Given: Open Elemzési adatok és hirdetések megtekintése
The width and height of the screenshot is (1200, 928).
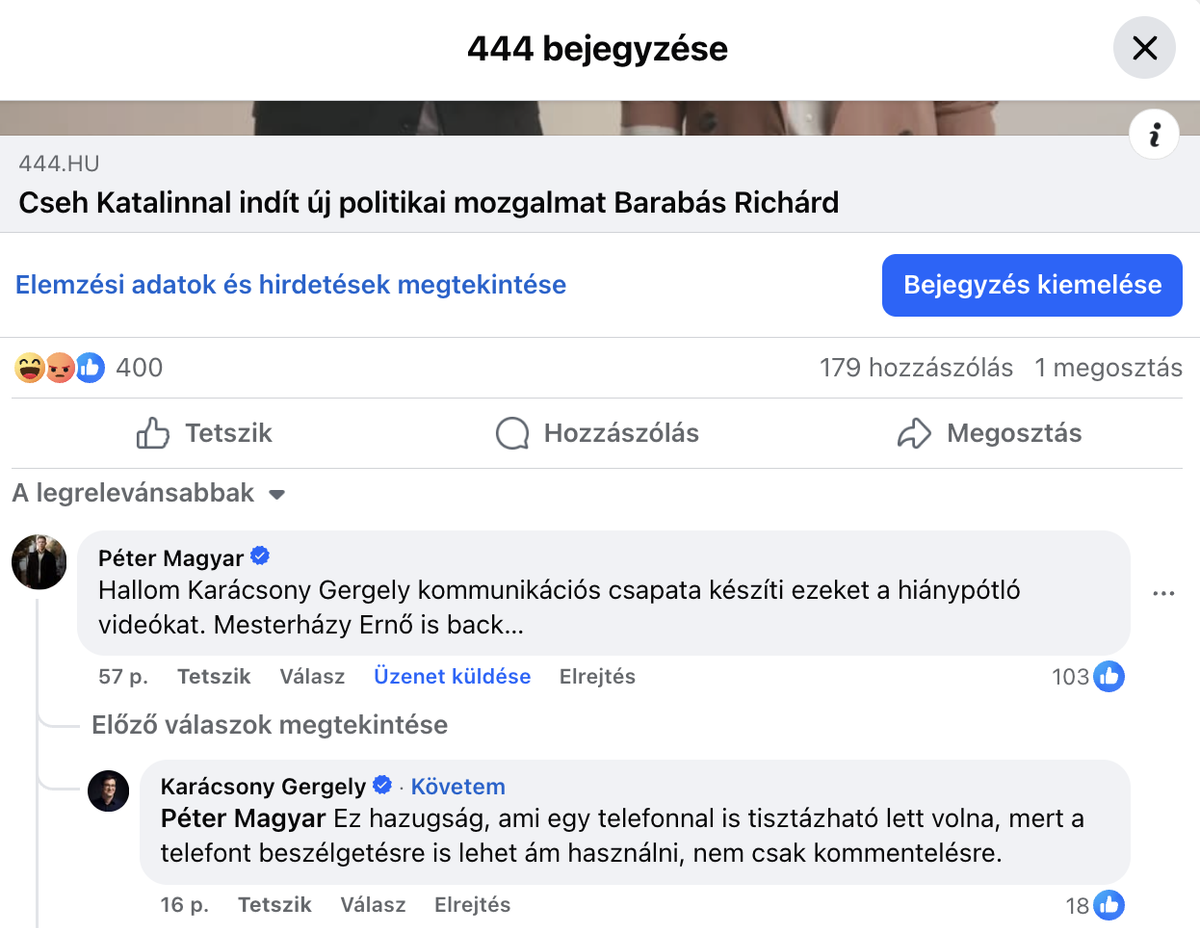Looking at the screenshot, I should pos(291,285).
